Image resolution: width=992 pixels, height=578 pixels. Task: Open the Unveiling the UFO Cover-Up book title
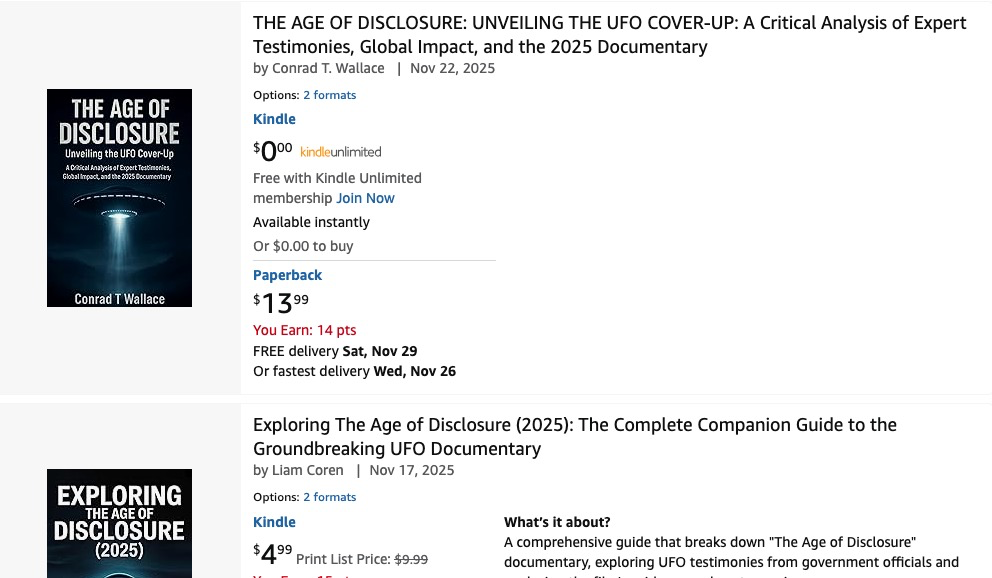(609, 35)
